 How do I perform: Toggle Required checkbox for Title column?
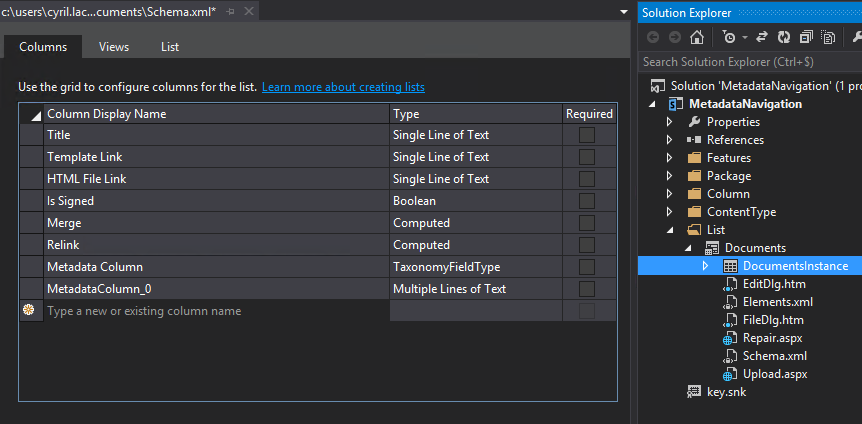click(587, 135)
